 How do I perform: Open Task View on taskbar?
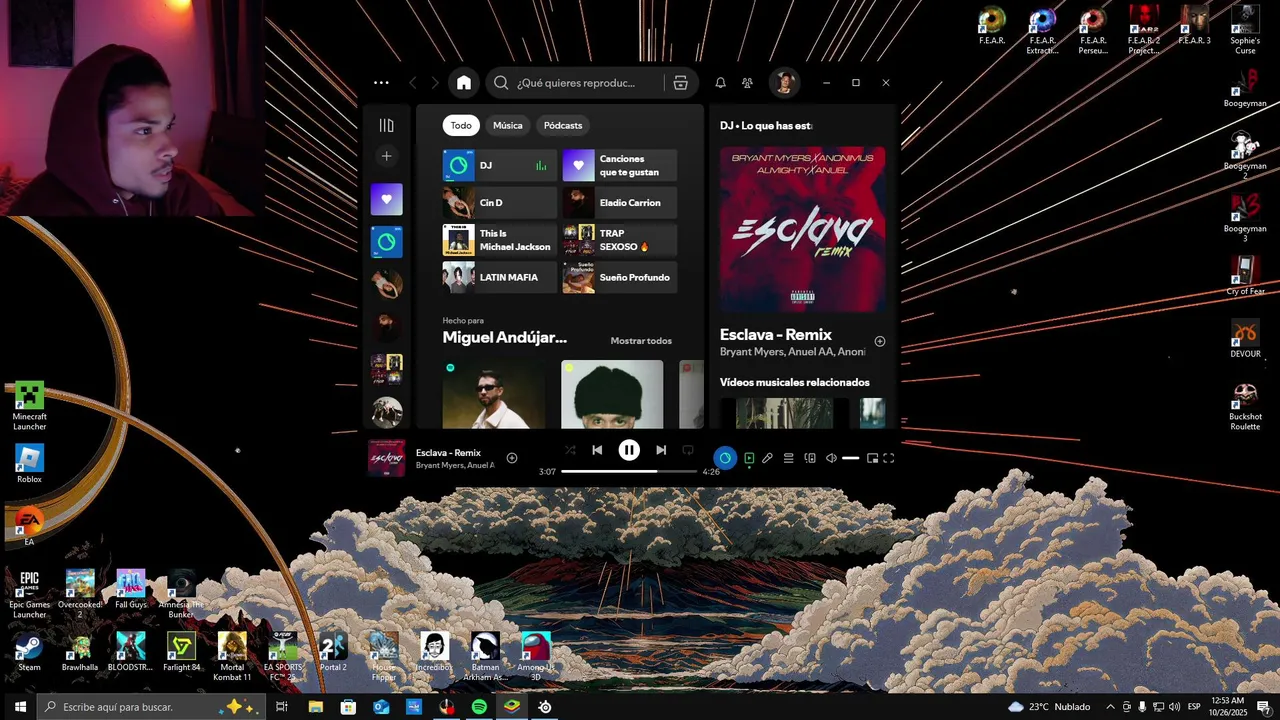pyautogui.click(x=282, y=707)
